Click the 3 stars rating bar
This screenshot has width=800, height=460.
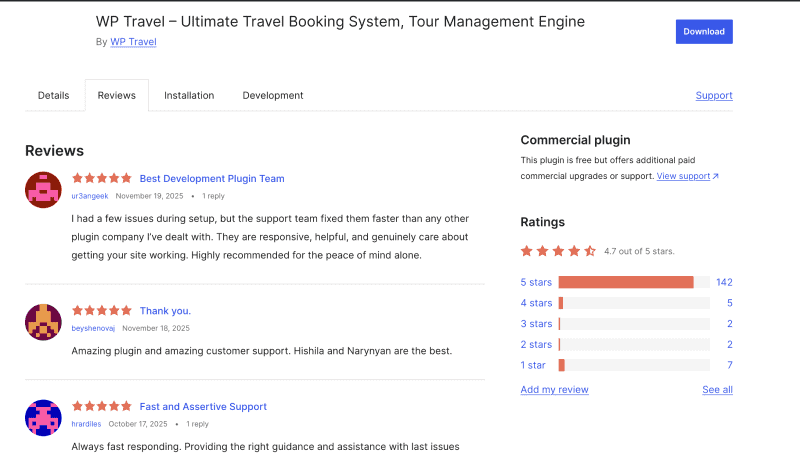pos(634,324)
